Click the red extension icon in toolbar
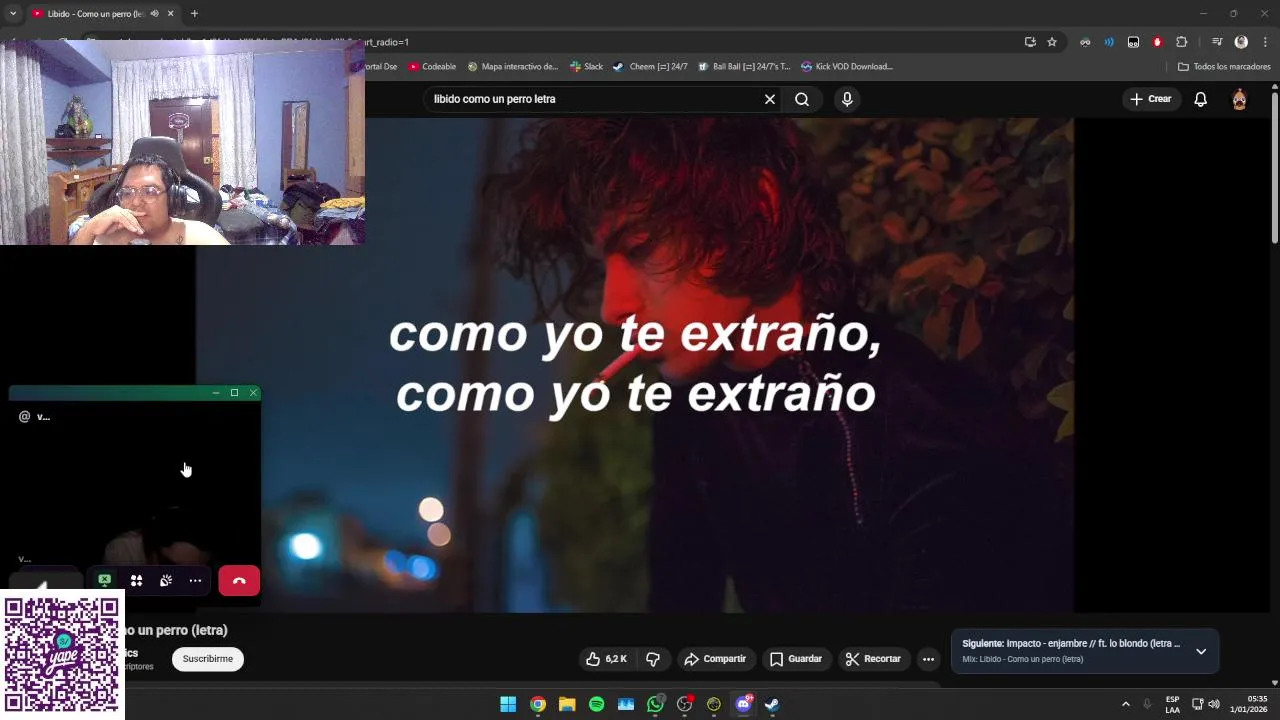This screenshot has width=1280, height=720. click(1157, 42)
